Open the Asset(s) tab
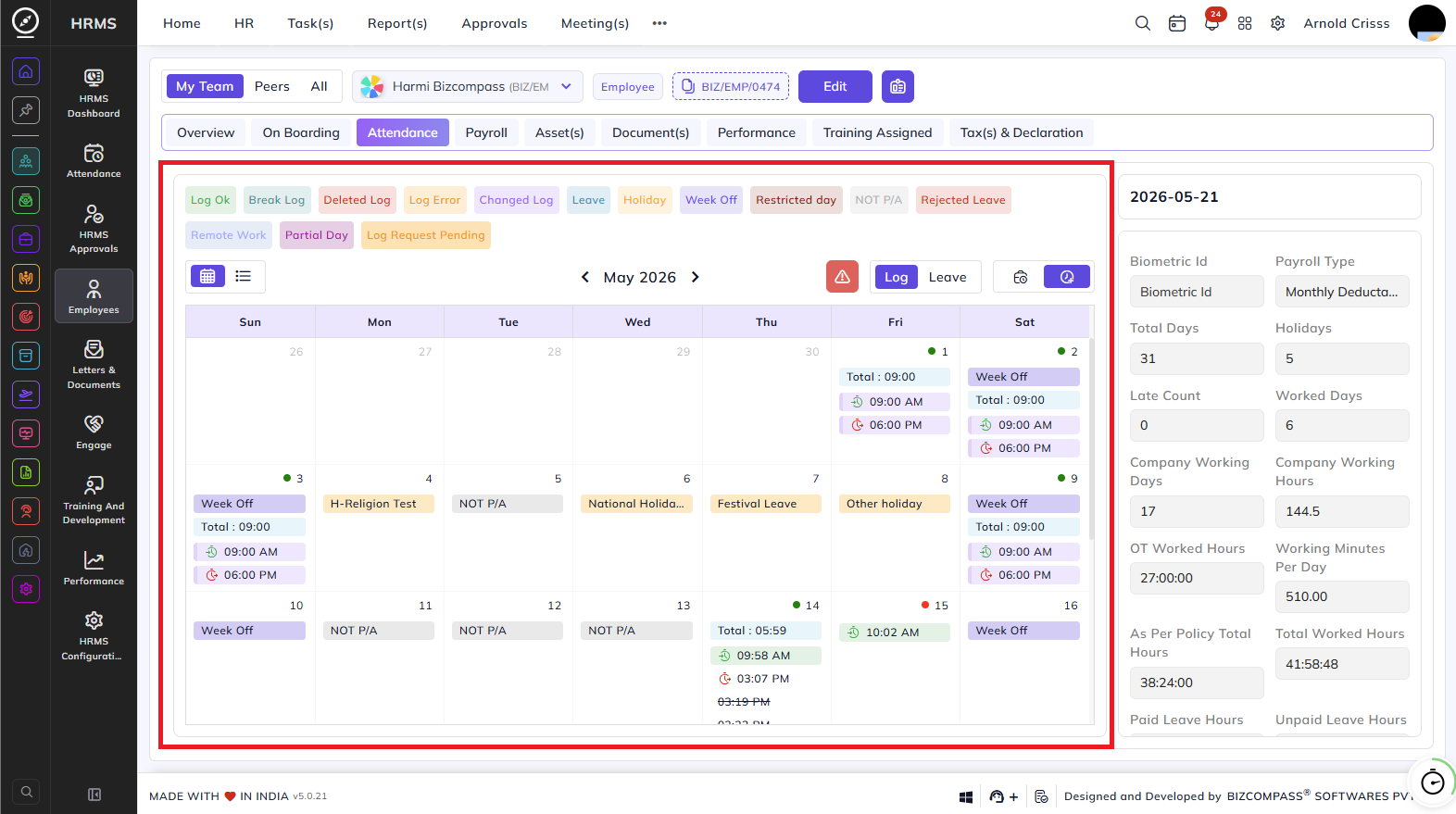Screen dimensions: 1456x814 pyautogui.click(x=559, y=132)
